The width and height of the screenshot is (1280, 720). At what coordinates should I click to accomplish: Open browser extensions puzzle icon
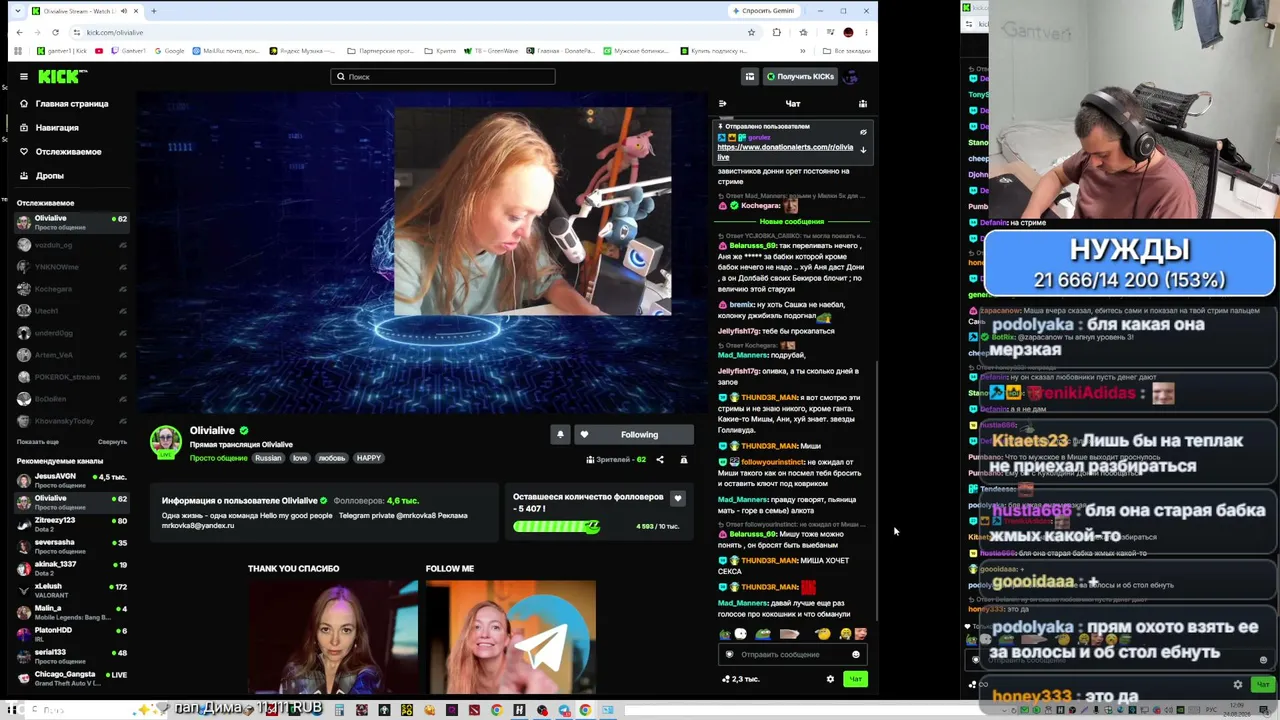tap(776, 32)
